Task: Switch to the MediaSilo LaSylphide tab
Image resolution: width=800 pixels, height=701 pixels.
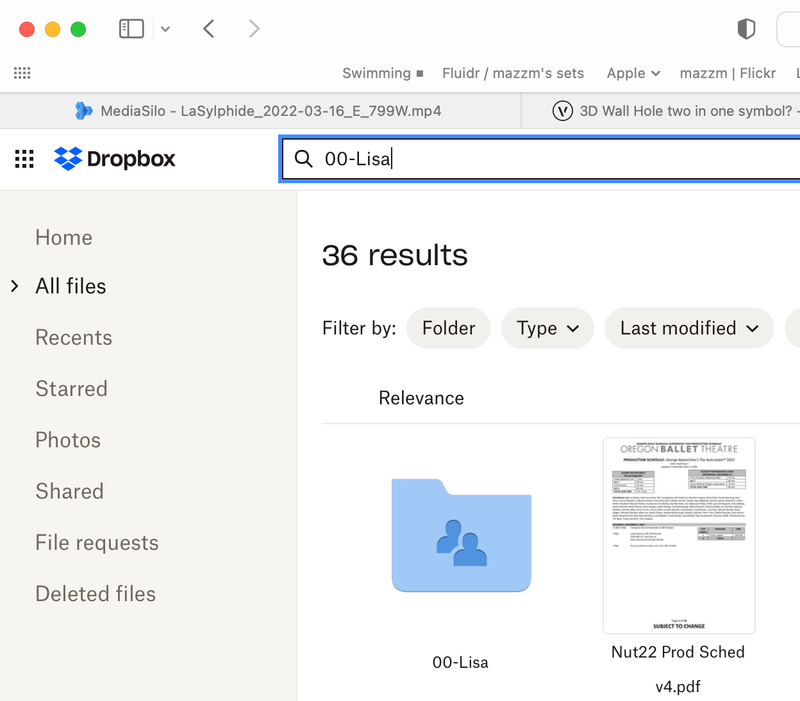Action: tap(263, 111)
